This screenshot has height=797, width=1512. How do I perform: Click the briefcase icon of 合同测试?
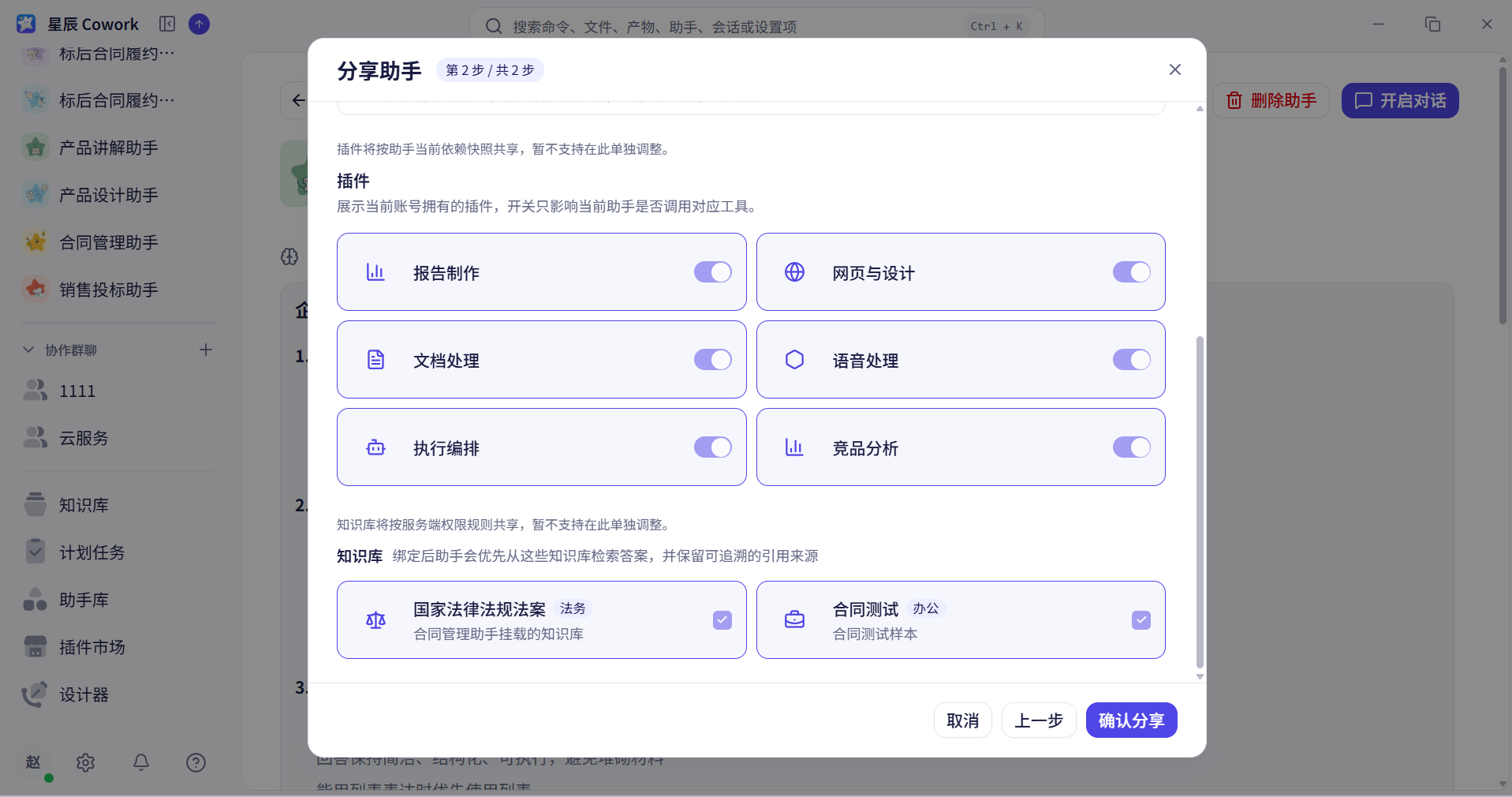coord(794,620)
